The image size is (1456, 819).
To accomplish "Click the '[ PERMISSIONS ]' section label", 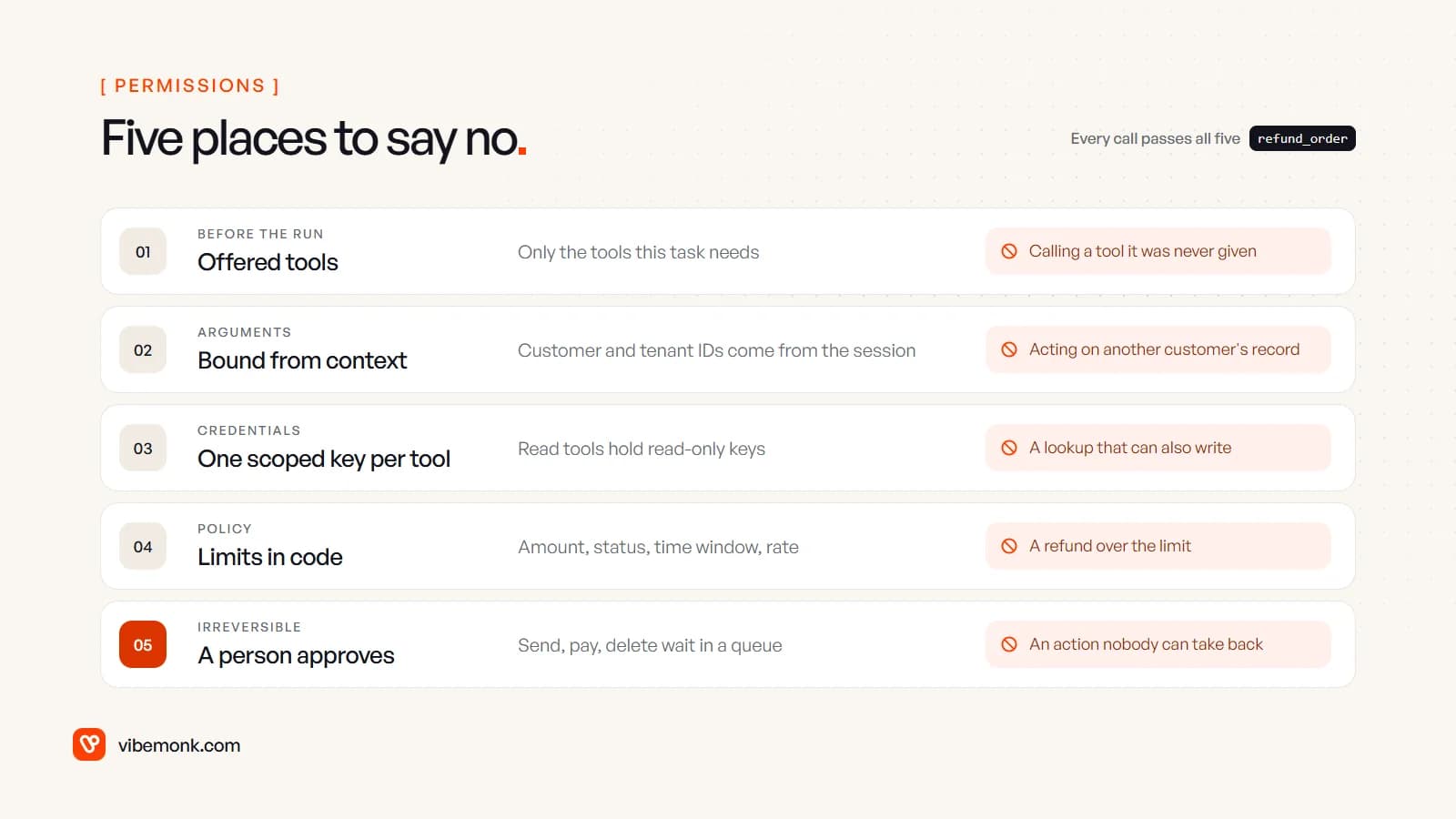I will pyautogui.click(x=189, y=86).
